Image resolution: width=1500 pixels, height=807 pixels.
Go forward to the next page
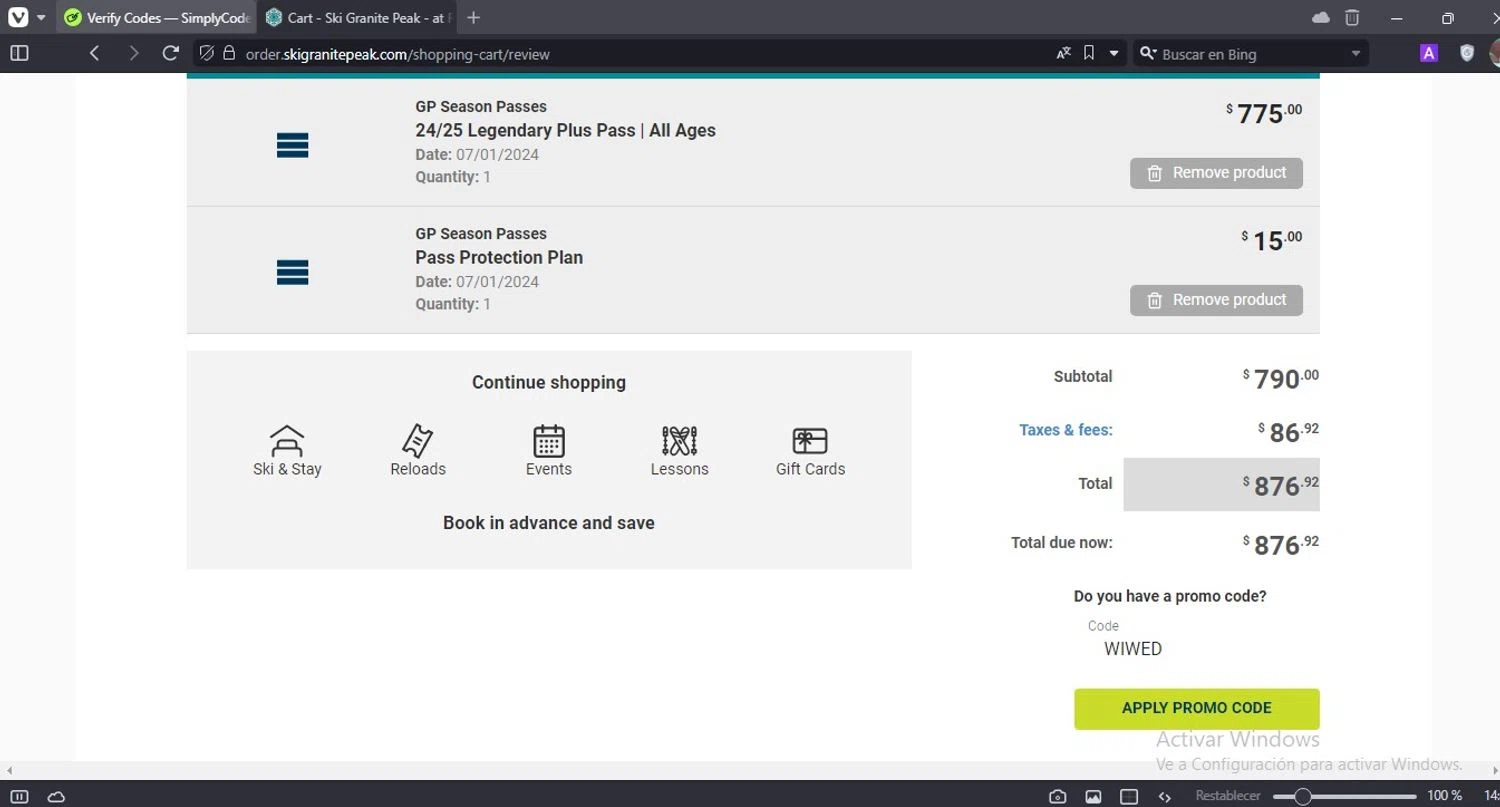[x=134, y=53]
